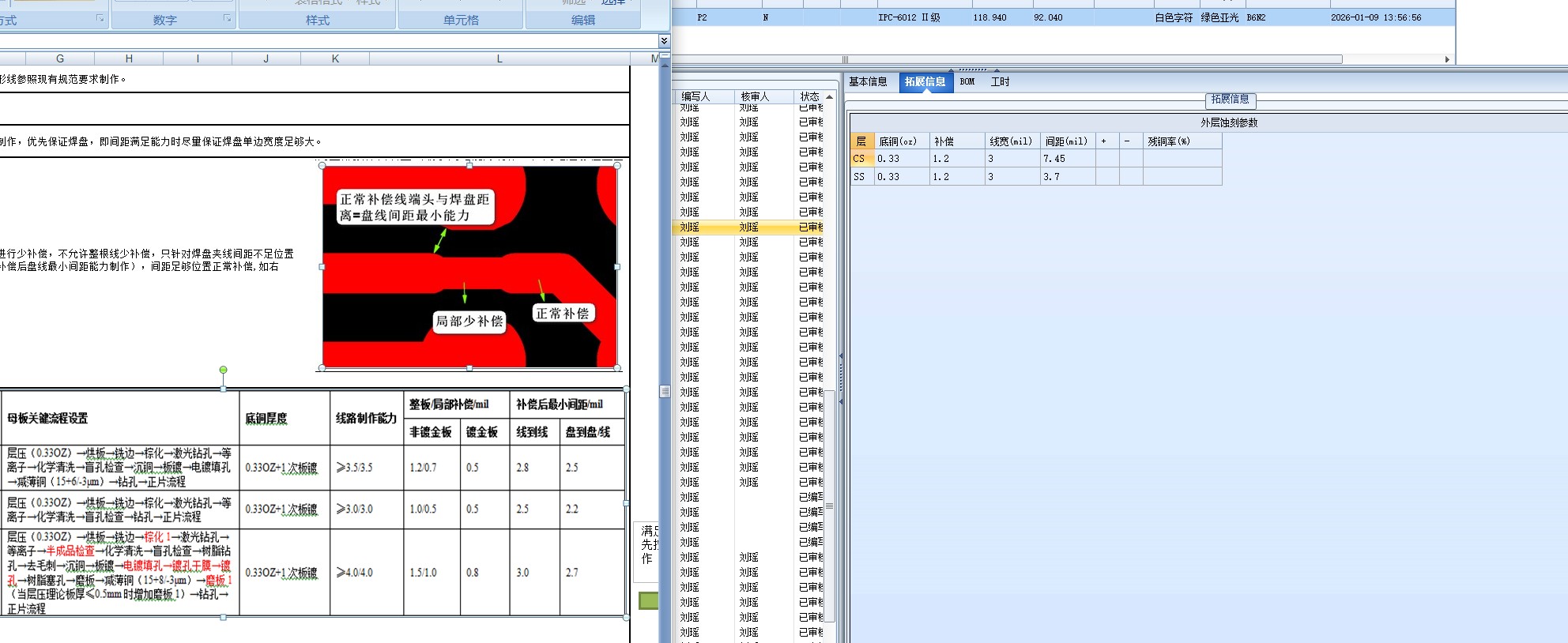This screenshot has width=1568, height=643.
Task: Click the Excel vertical scrollbar thumb
Action: tap(665, 391)
